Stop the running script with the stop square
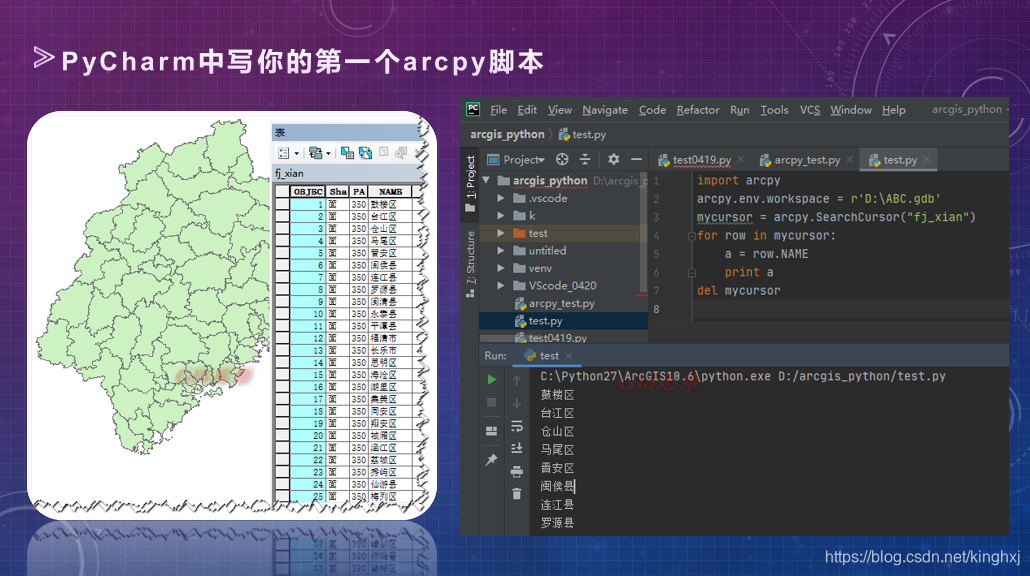Image resolution: width=1030 pixels, height=576 pixels. click(x=490, y=400)
